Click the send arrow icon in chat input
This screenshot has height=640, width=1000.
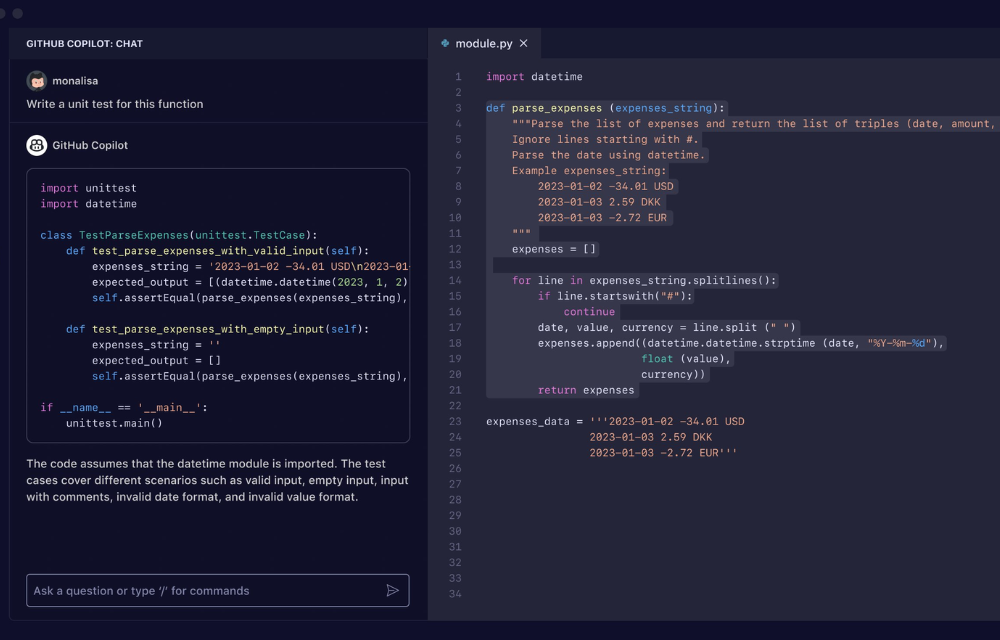pyautogui.click(x=392, y=591)
